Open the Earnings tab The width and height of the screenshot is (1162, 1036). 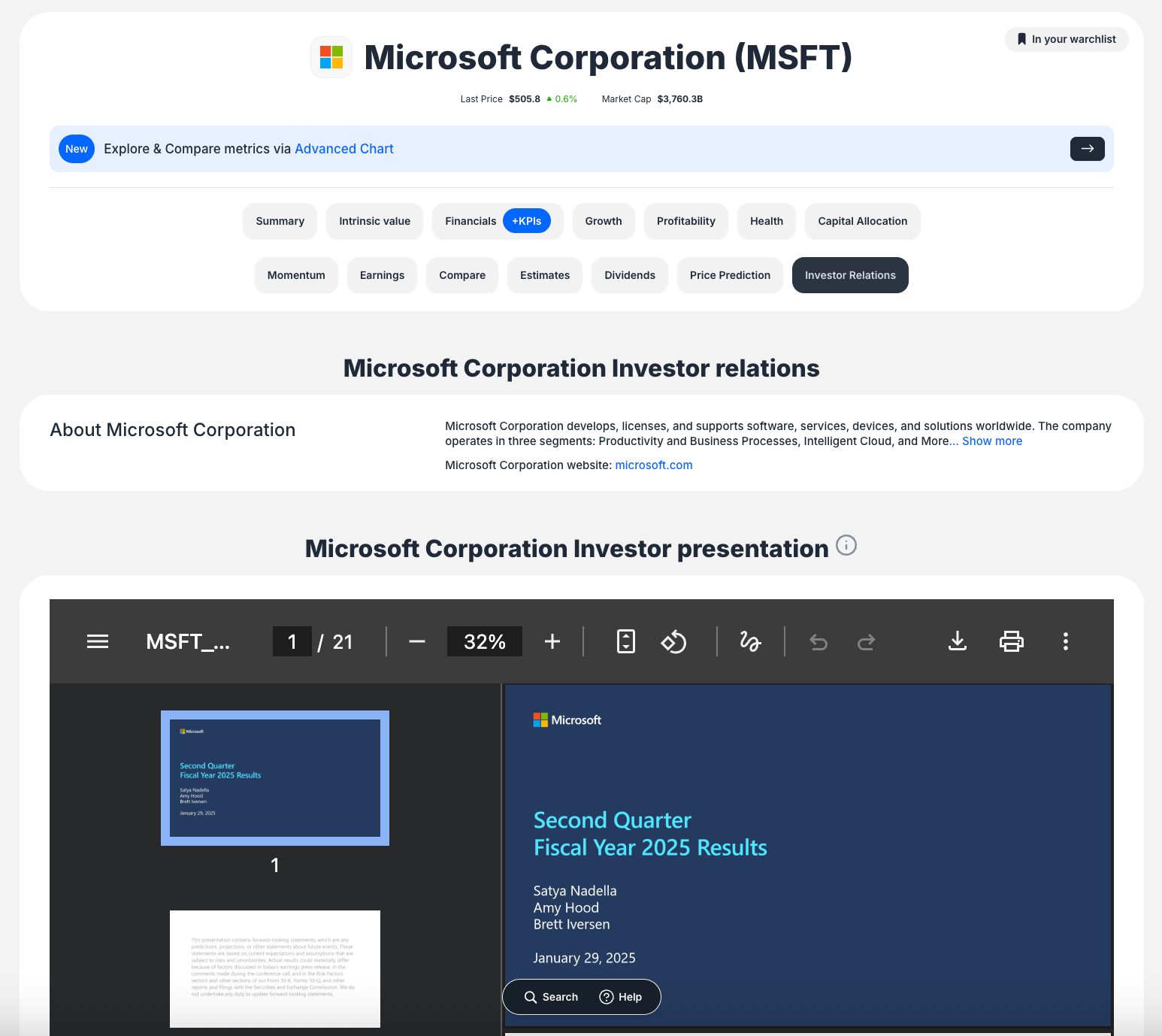(x=383, y=275)
